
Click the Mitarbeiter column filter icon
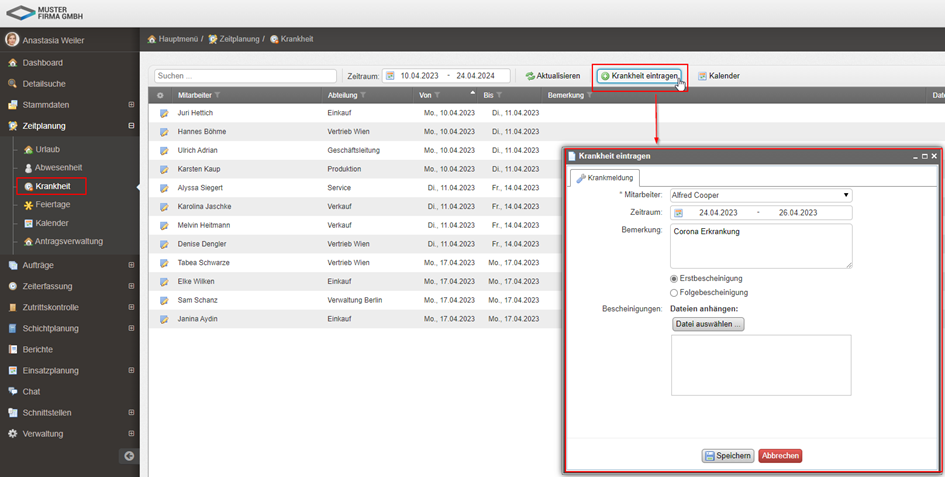coord(218,95)
